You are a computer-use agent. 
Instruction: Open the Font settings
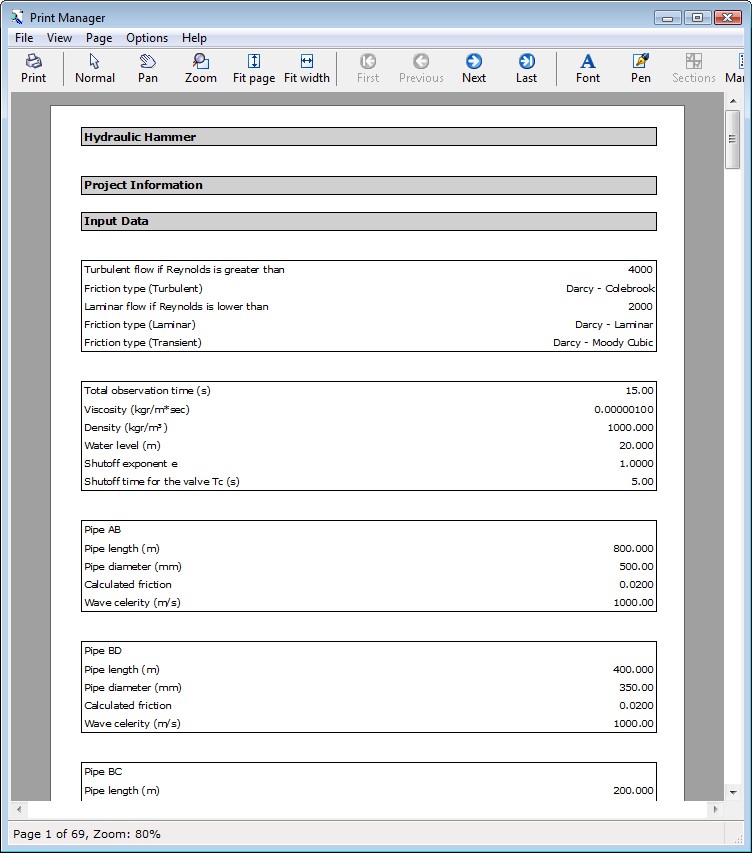click(588, 68)
